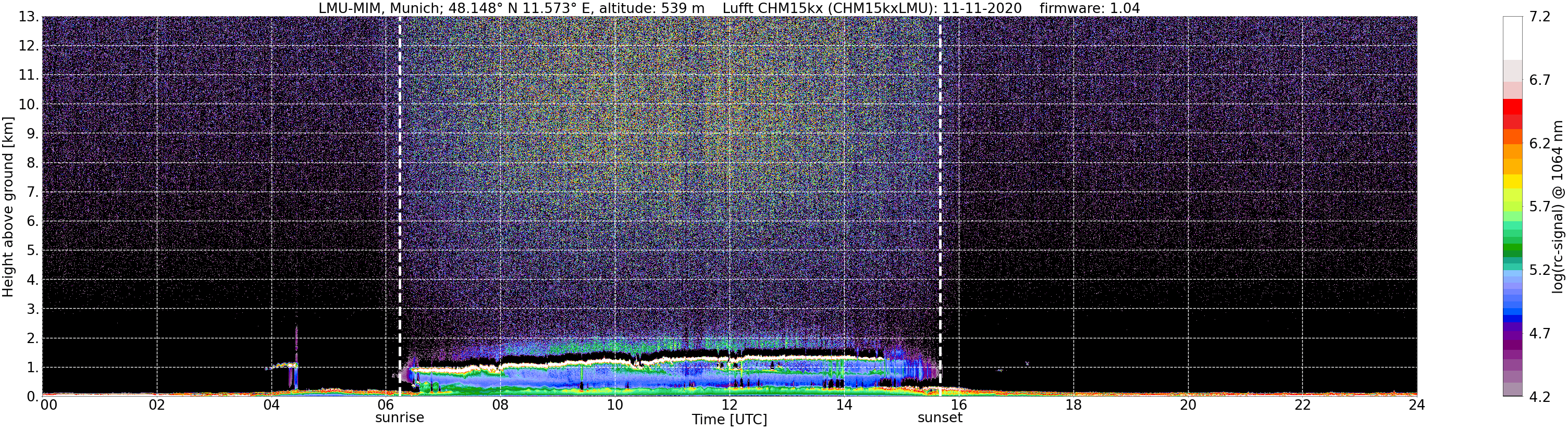Click time-axis tick label '22'
Image resolution: width=1568 pixels, height=430 pixels.
click(x=1302, y=405)
